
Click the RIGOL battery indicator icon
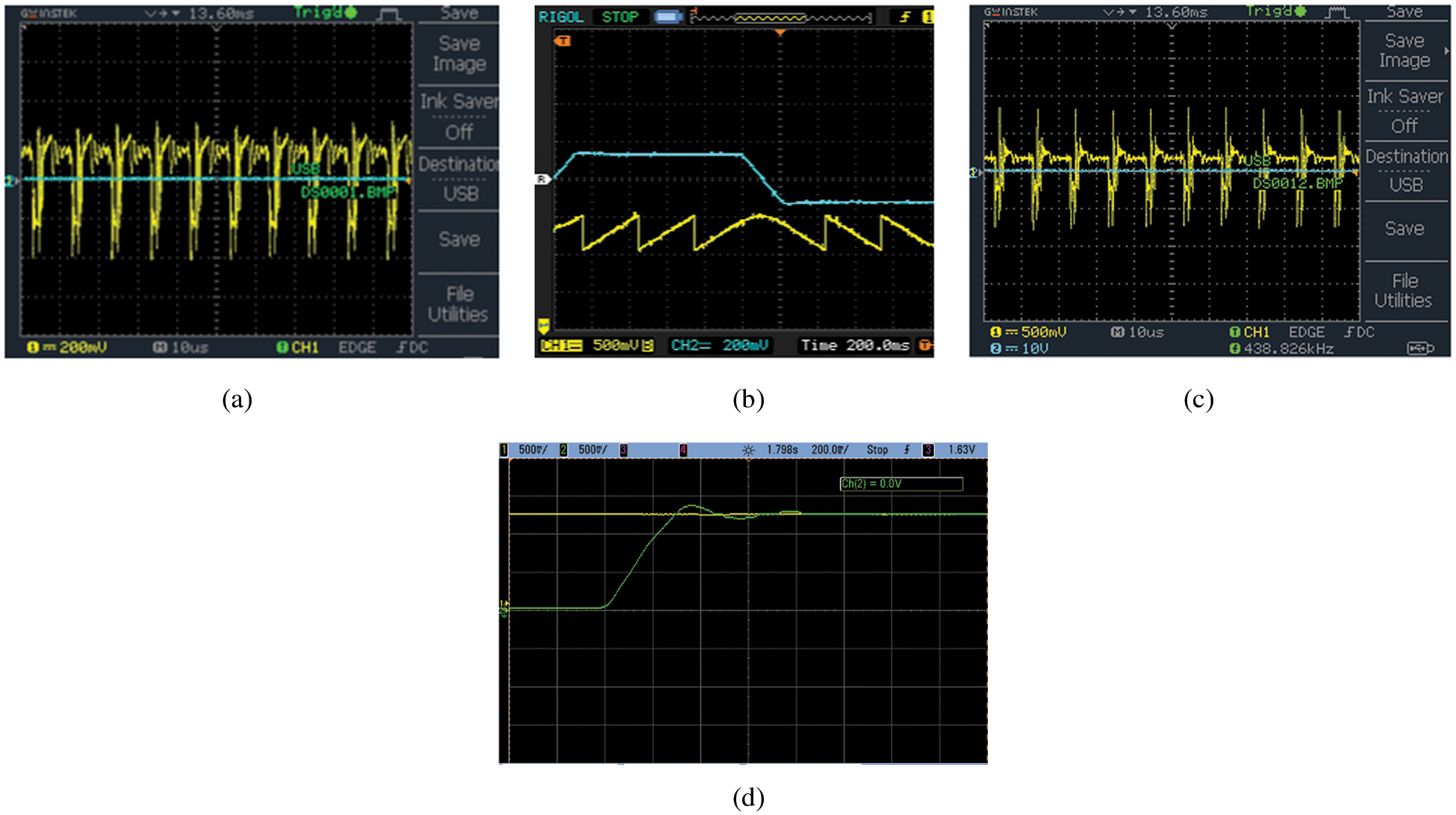click(x=668, y=16)
